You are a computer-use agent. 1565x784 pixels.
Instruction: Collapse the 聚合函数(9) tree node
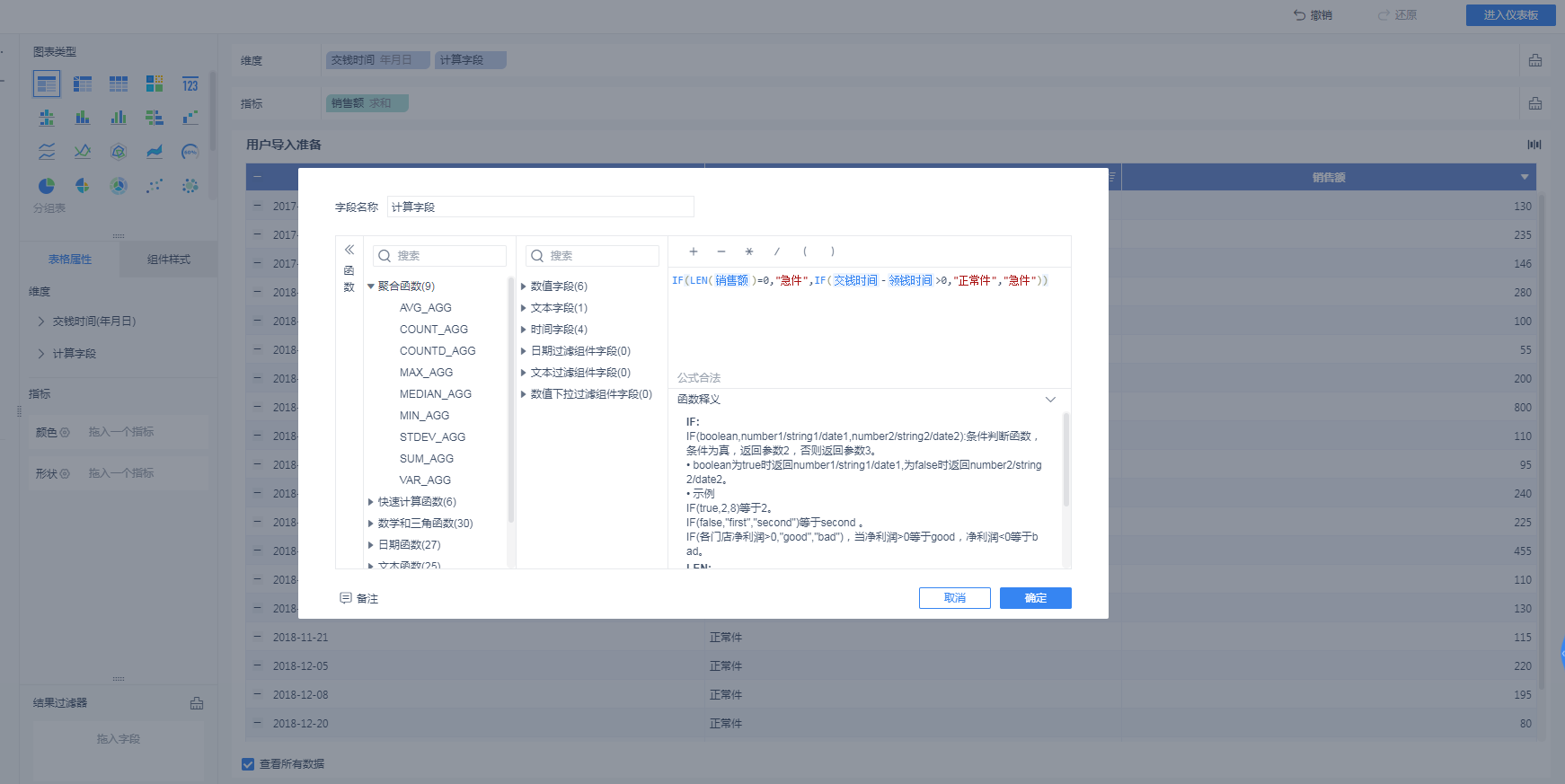point(371,286)
